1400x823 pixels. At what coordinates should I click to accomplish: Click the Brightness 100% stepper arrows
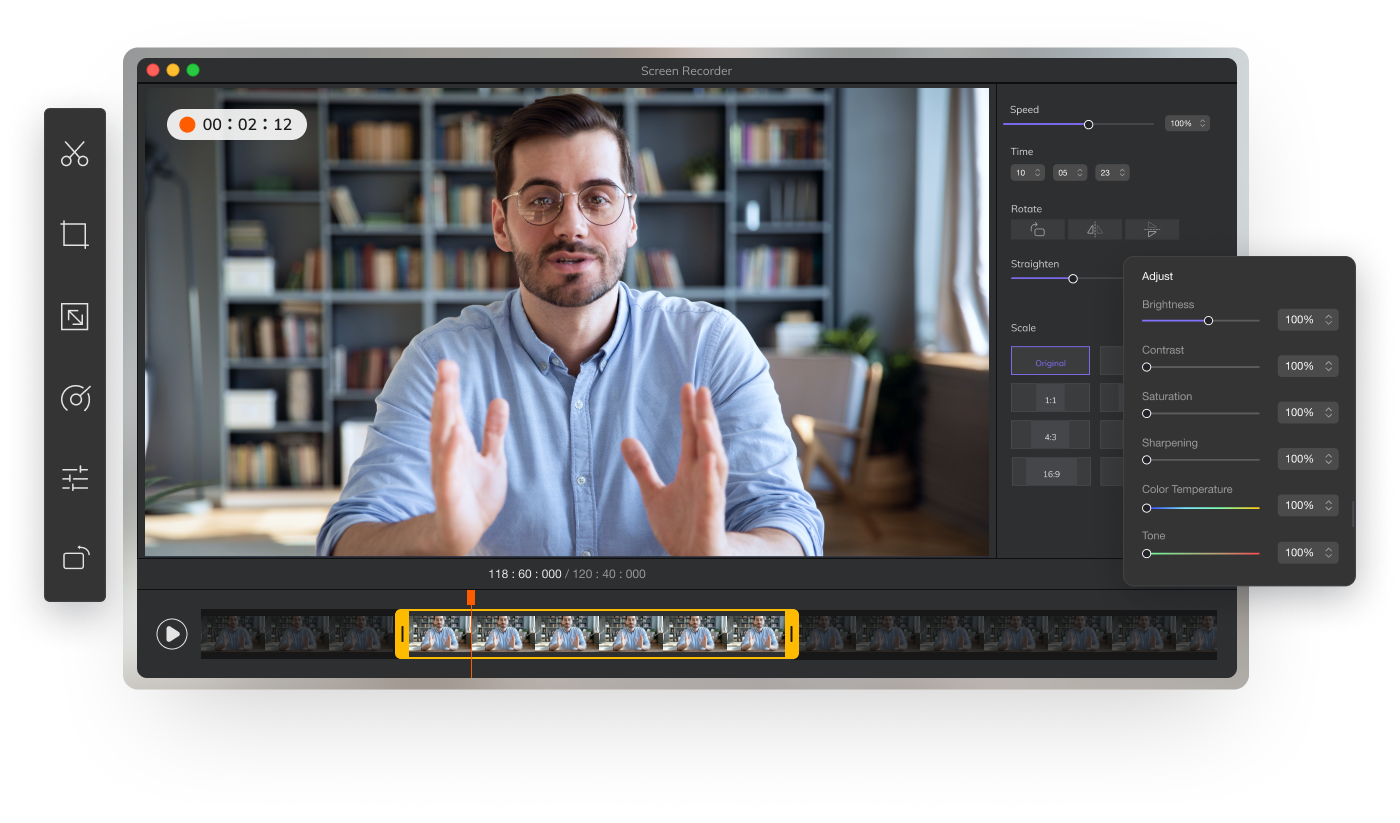pos(1329,320)
